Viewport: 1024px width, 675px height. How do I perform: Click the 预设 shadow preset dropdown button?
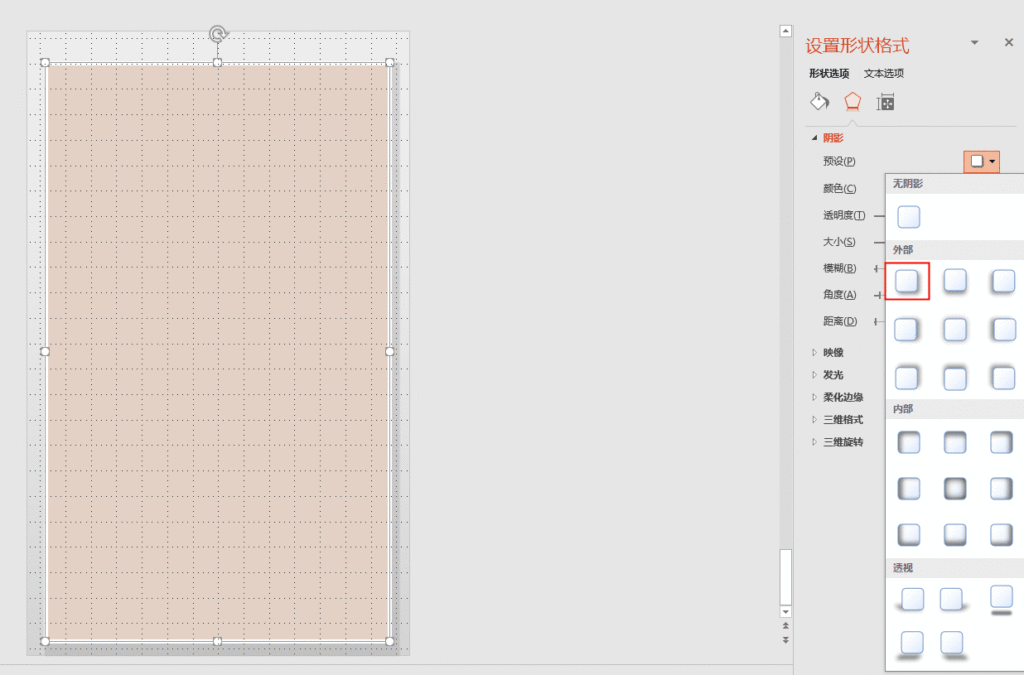pyautogui.click(x=981, y=161)
